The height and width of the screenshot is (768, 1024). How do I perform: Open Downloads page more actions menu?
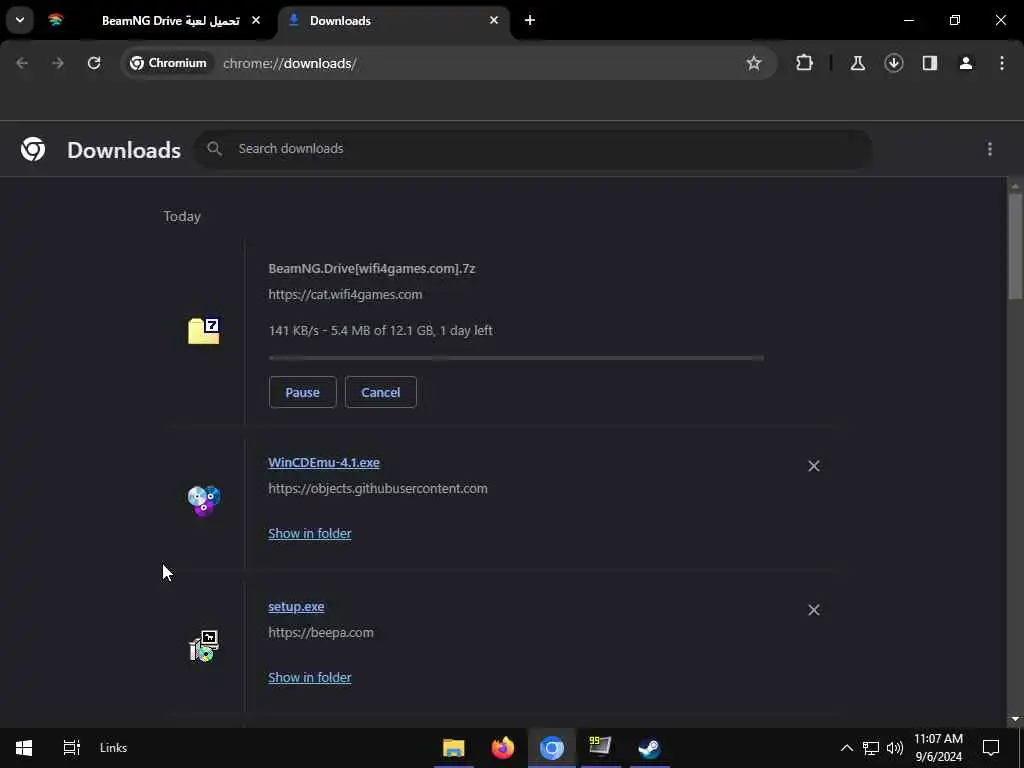[989, 150]
